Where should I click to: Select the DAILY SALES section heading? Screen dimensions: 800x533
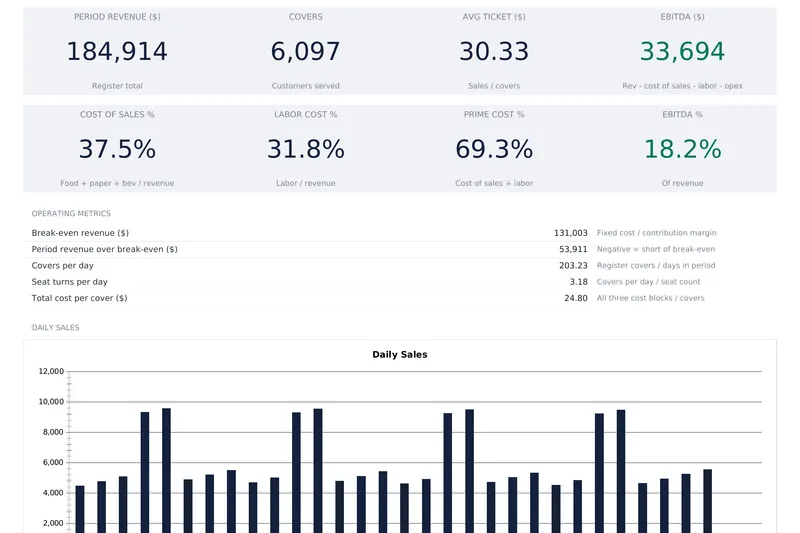click(x=55, y=328)
